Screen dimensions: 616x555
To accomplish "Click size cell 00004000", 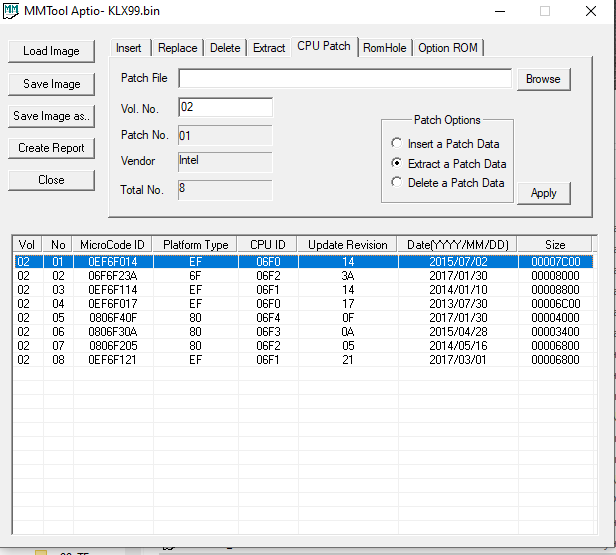I will click(x=555, y=318).
